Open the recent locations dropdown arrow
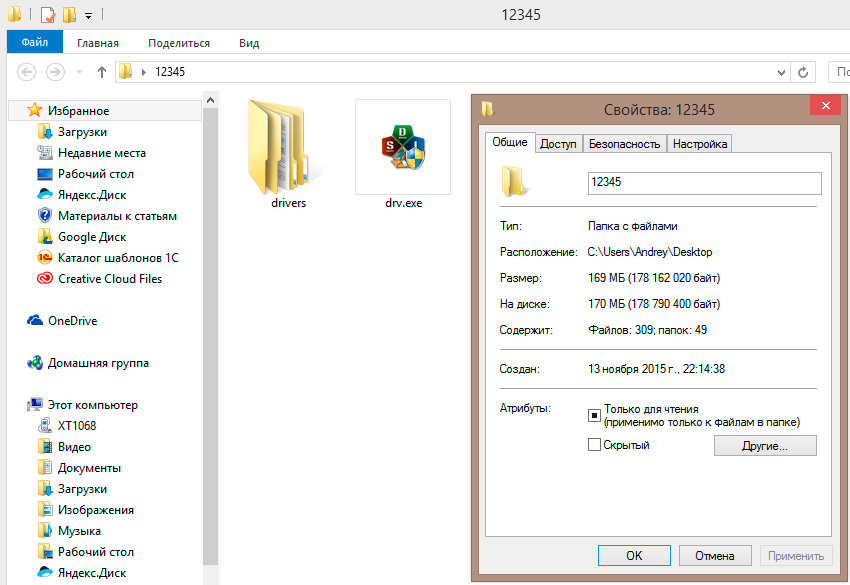 (x=79, y=72)
